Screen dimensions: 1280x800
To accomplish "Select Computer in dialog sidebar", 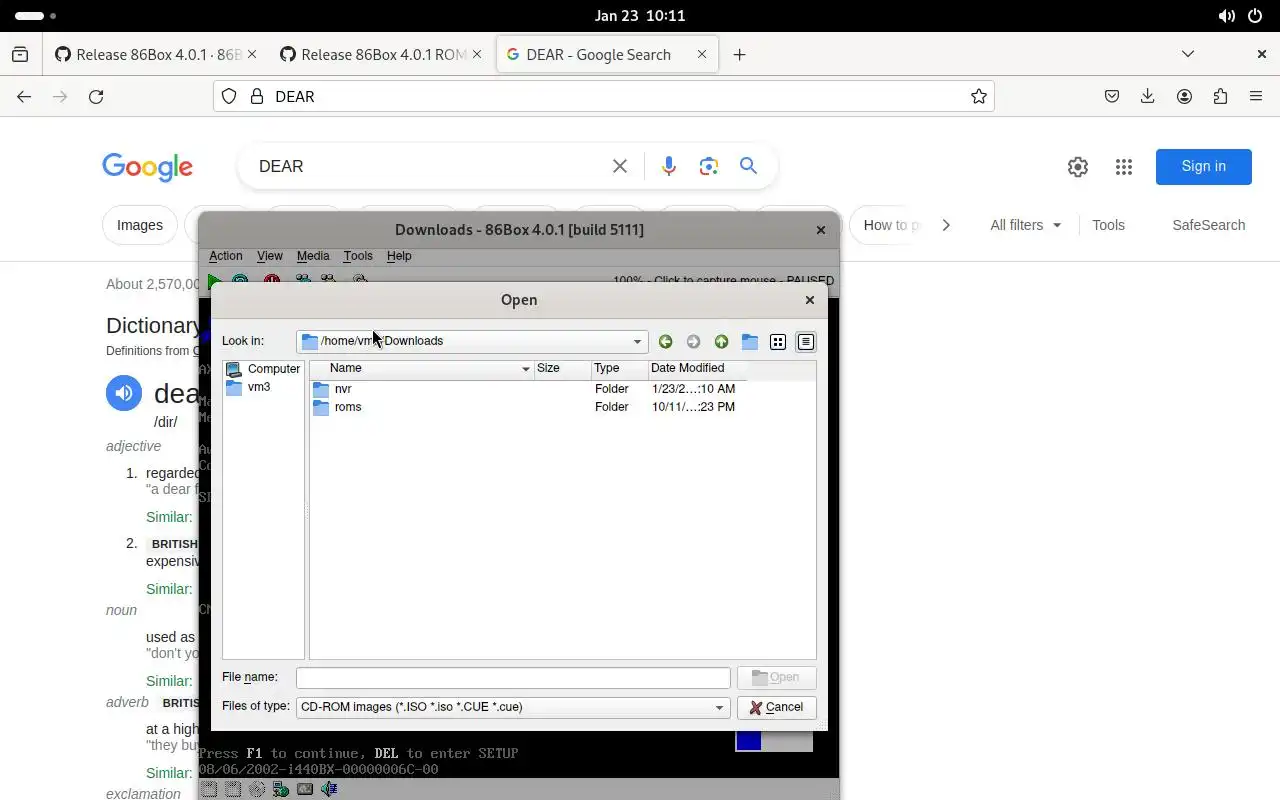I will click(263, 369).
